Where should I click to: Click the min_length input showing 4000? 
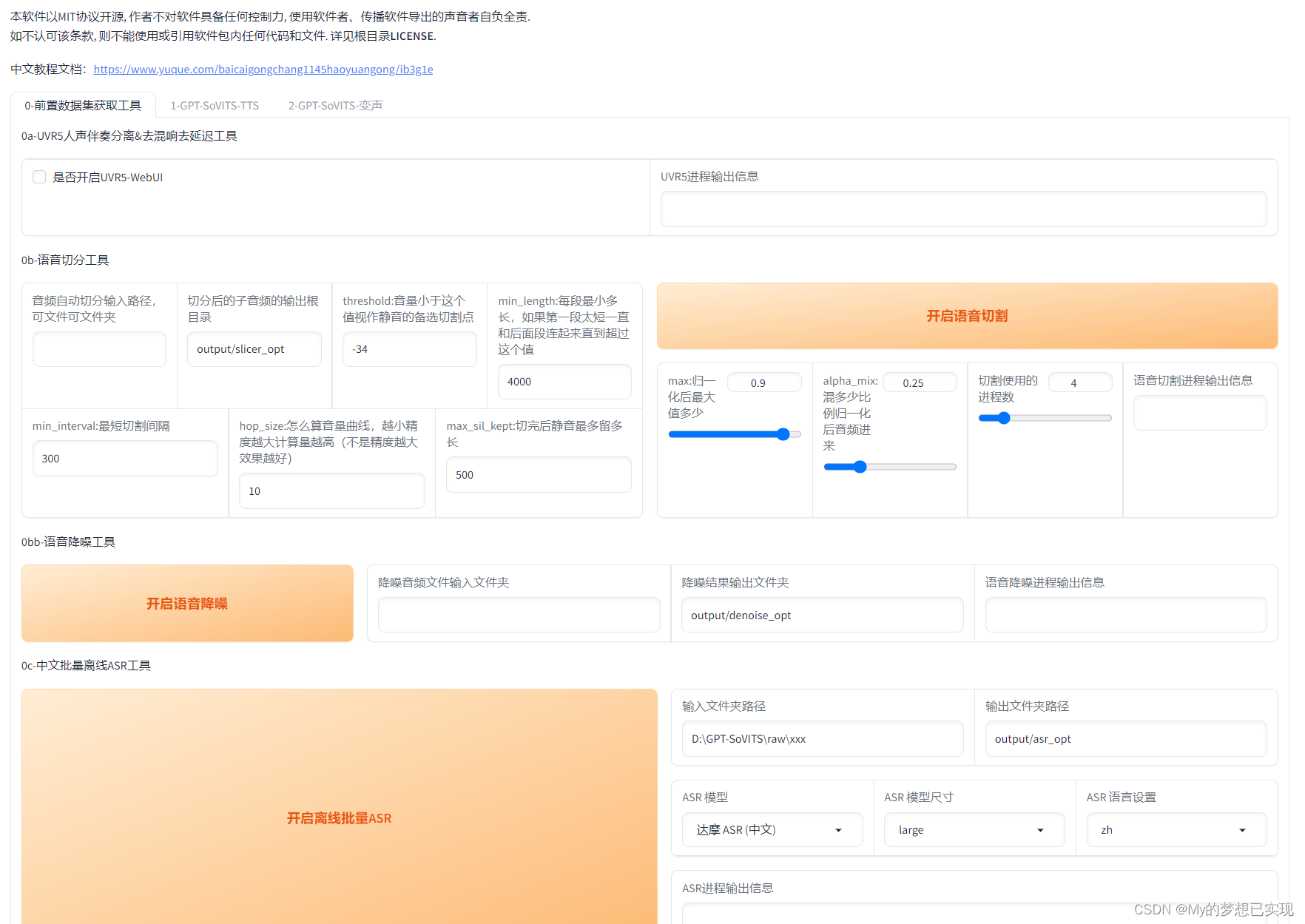(564, 381)
